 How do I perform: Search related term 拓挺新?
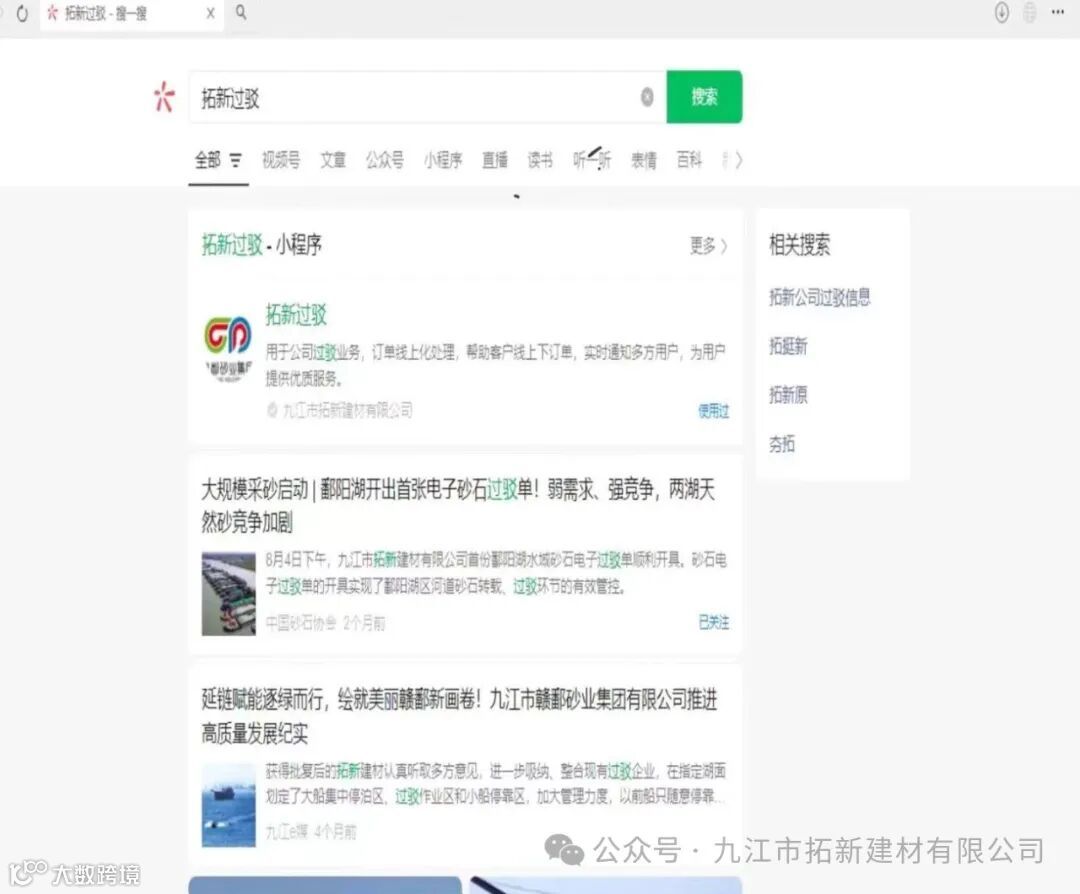click(788, 346)
